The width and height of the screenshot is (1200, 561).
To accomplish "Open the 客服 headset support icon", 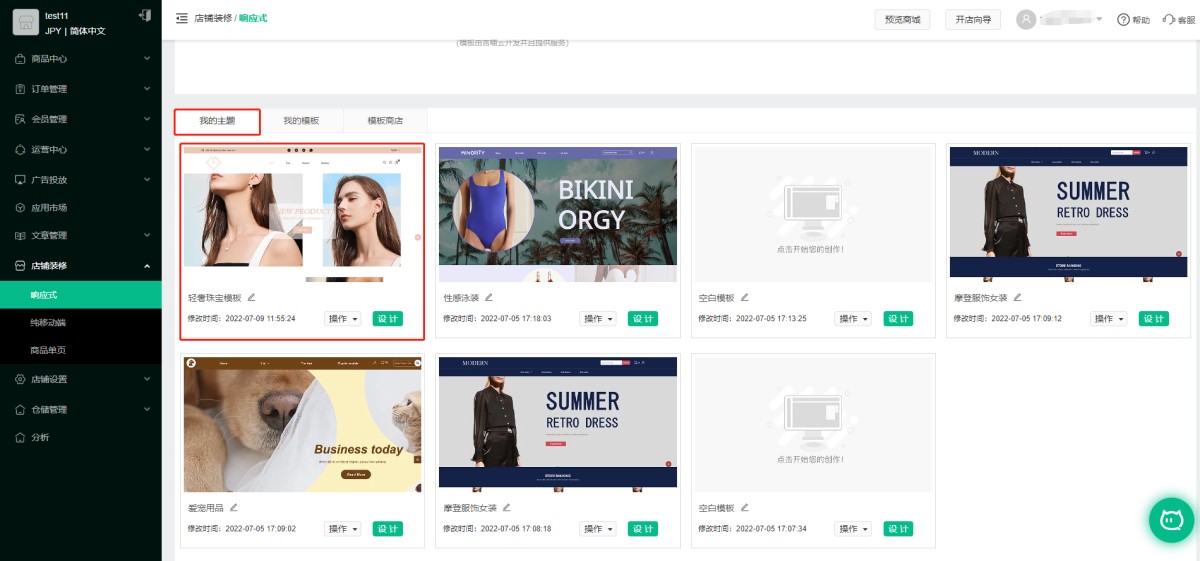I will click(x=1169, y=20).
